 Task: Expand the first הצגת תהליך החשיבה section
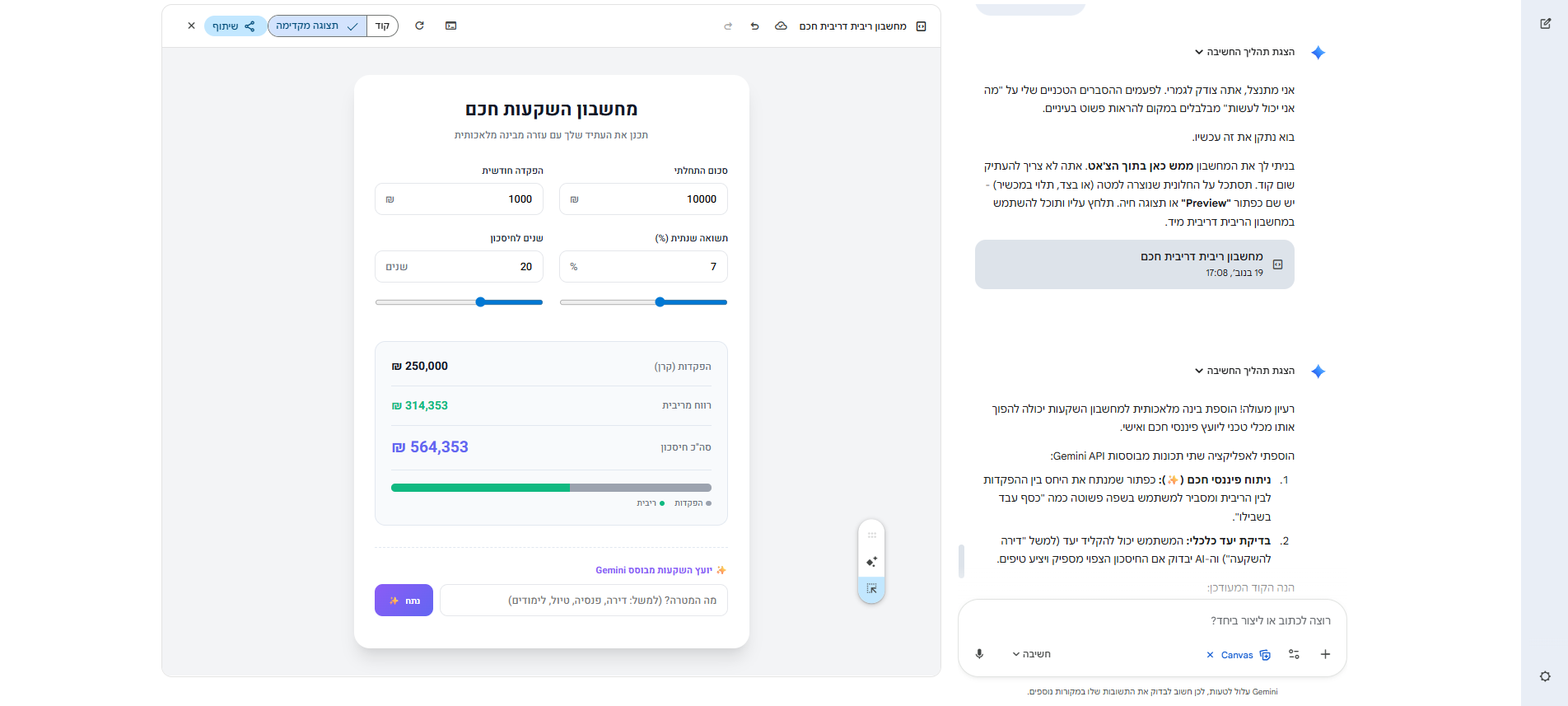coord(1244,52)
